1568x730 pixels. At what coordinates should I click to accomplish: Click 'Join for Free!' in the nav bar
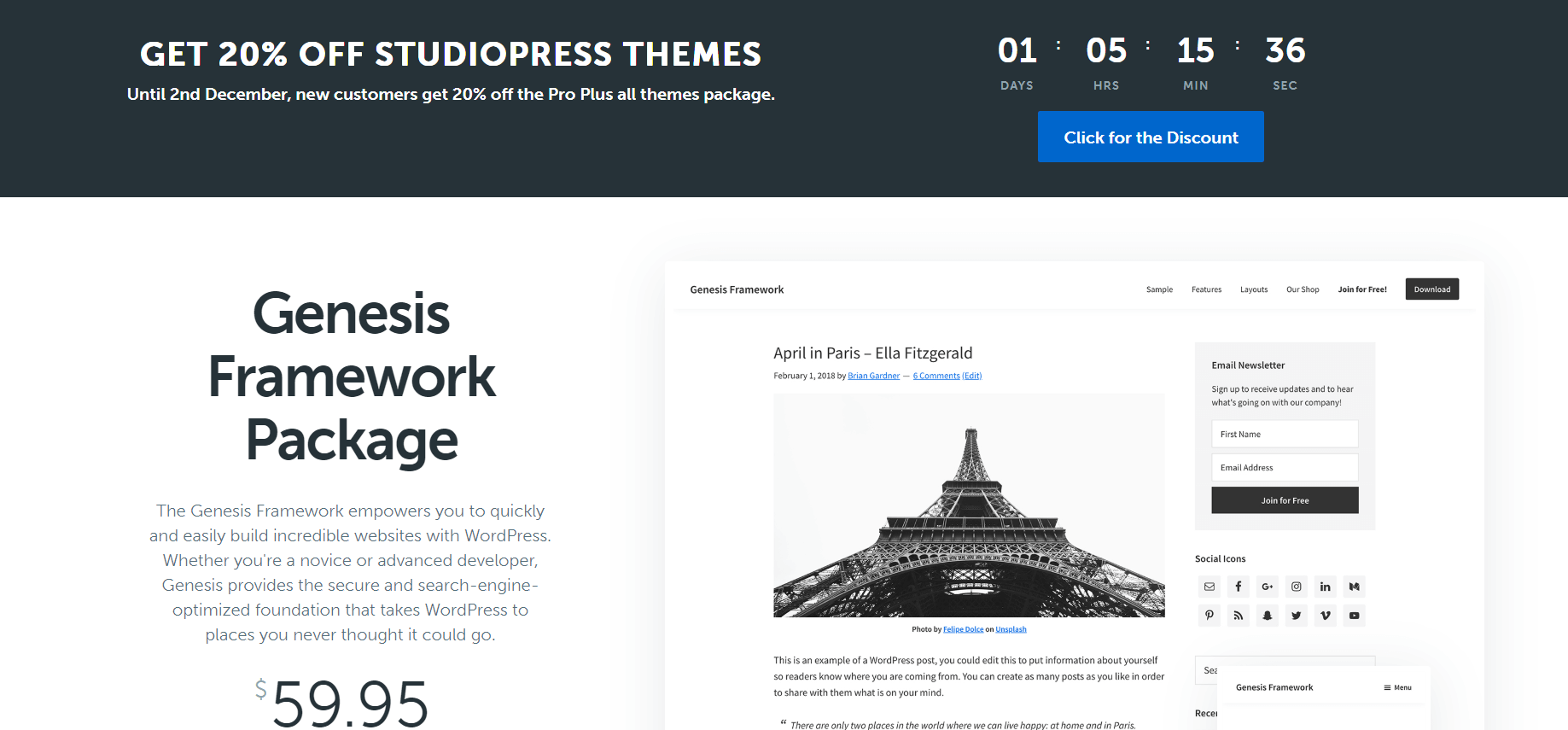tap(1362, 289)
